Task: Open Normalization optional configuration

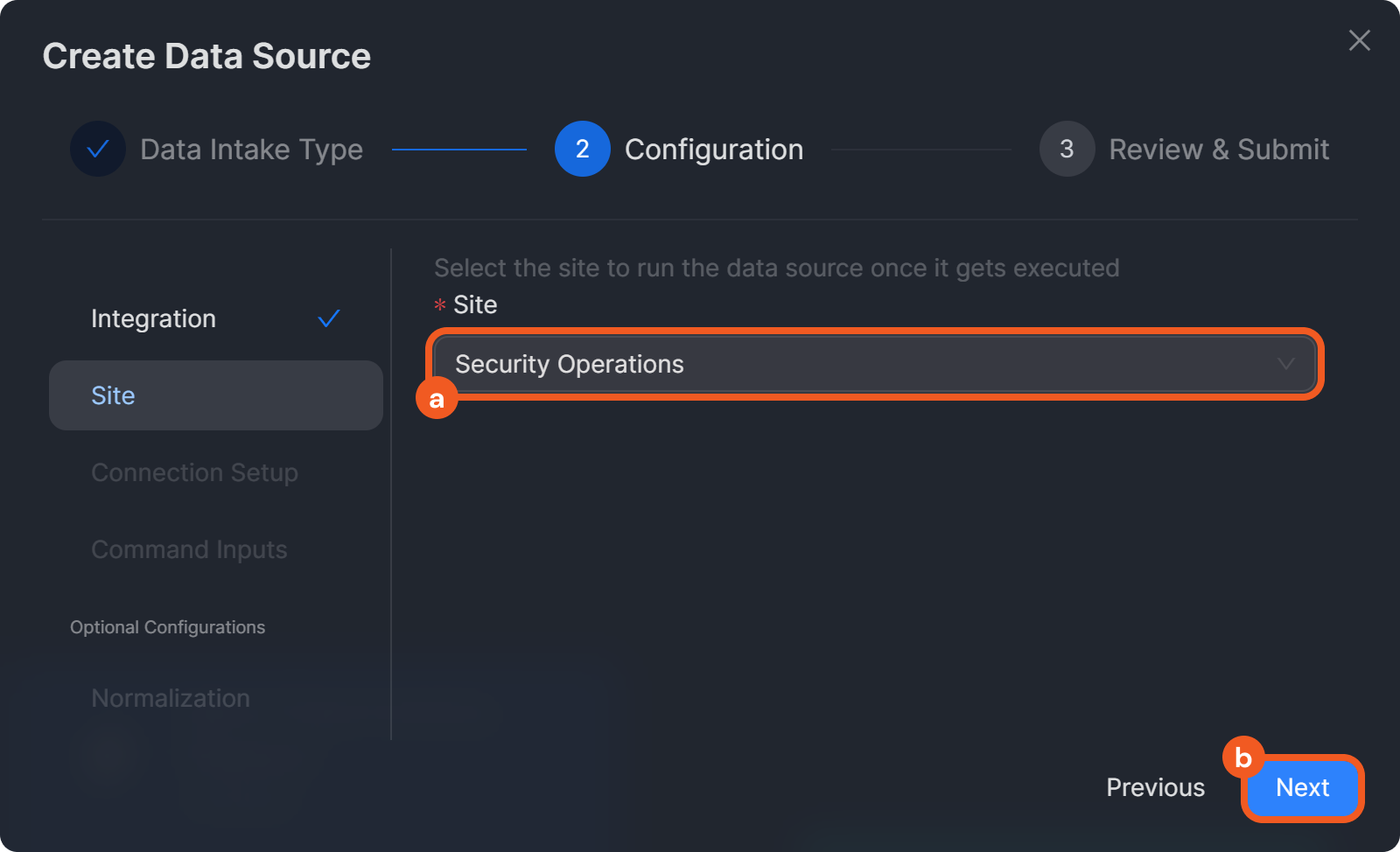Action: coord(171,698)
